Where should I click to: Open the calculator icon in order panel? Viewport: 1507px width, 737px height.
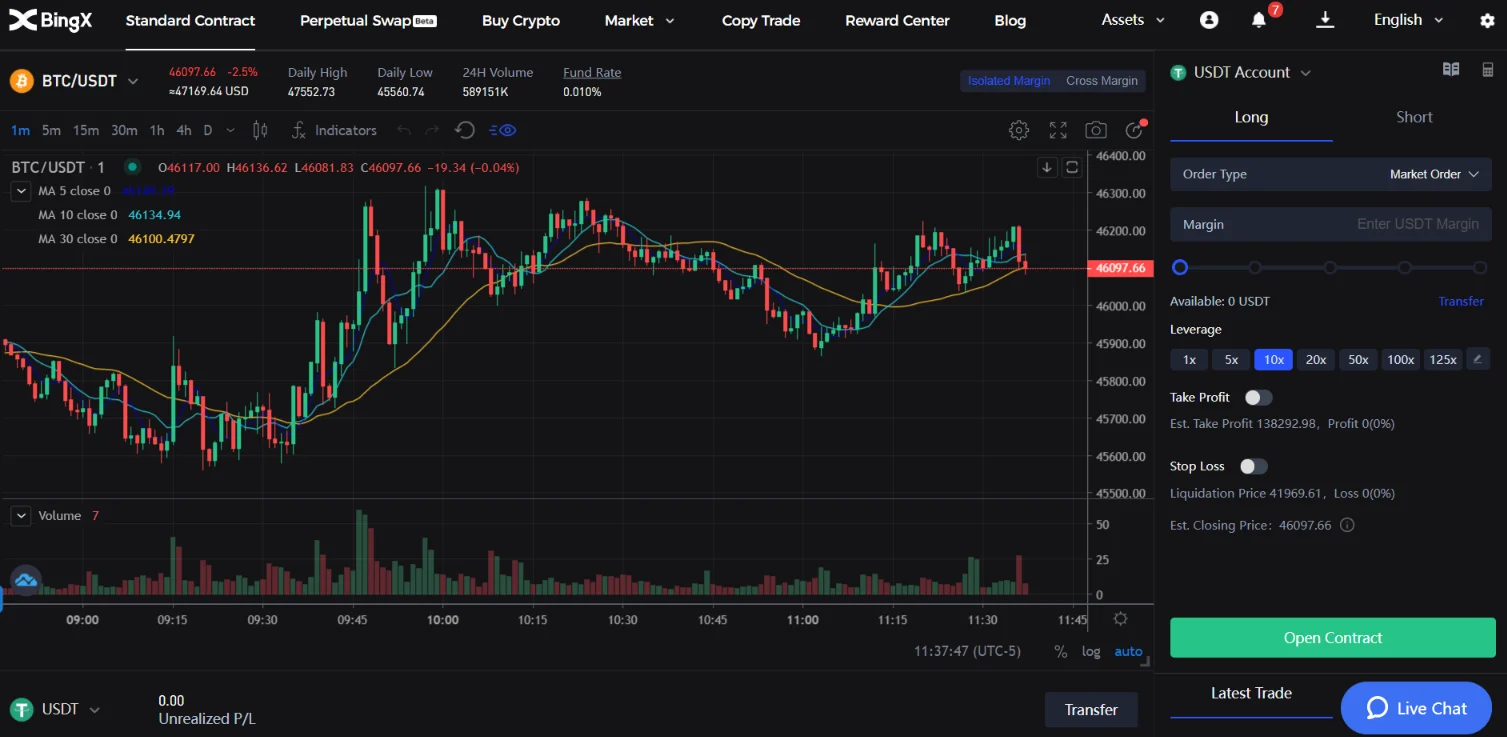coord(1488,70)
